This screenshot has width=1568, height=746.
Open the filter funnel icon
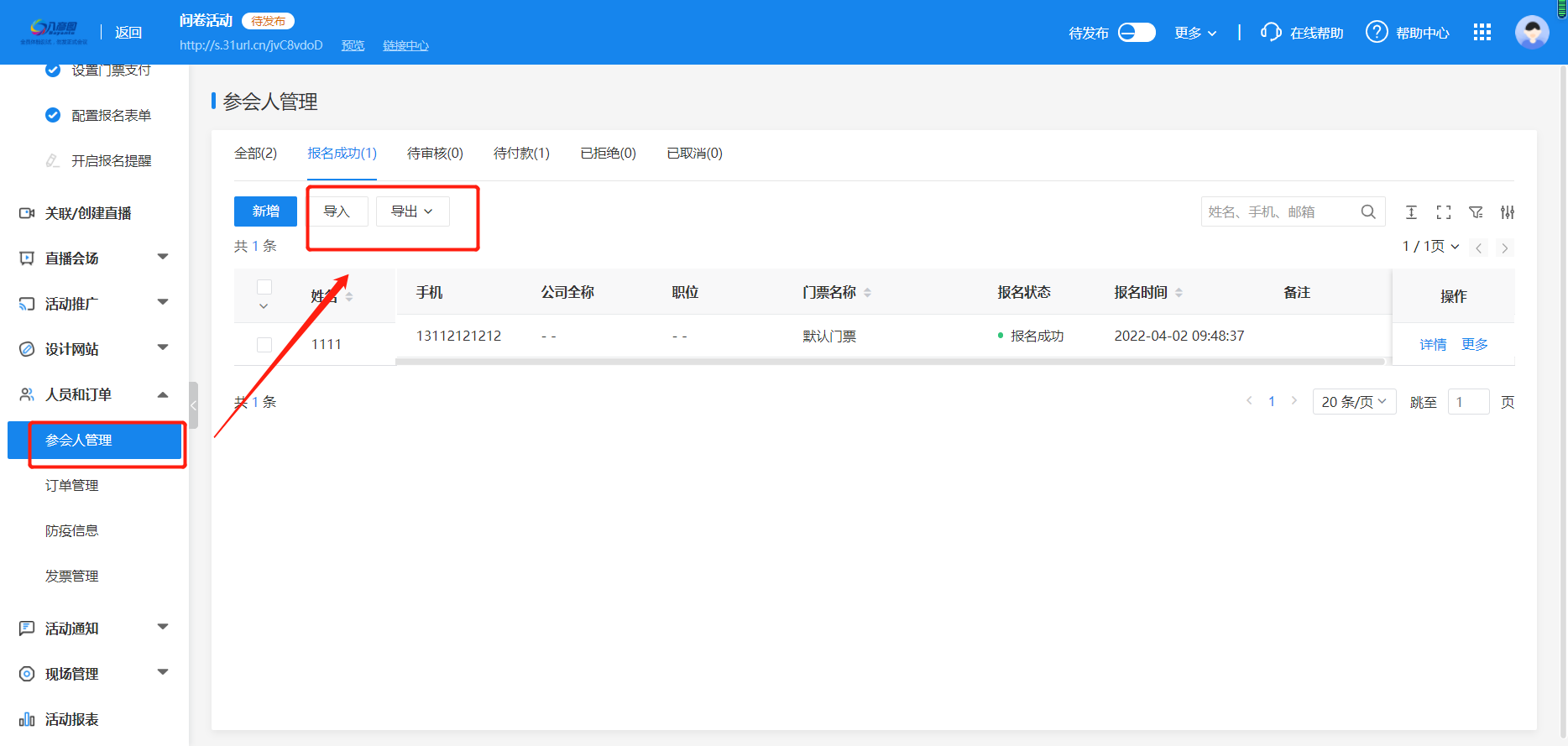point(1476,212)
